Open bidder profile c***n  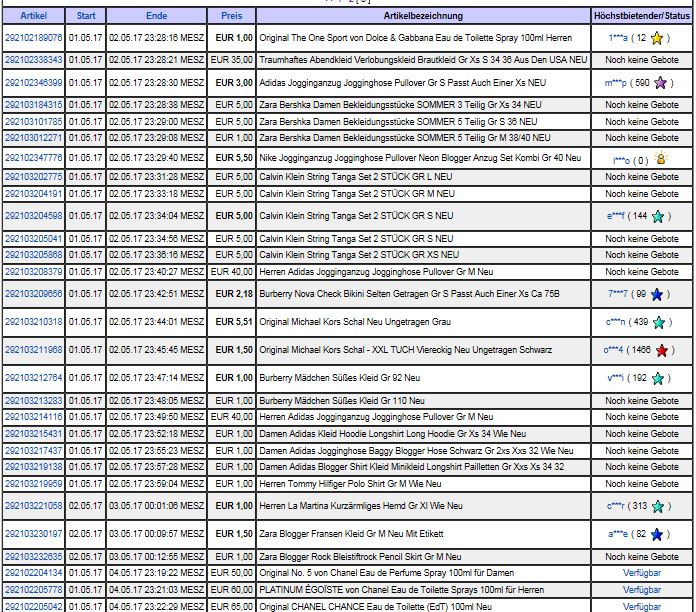click(x=616, y=322)
